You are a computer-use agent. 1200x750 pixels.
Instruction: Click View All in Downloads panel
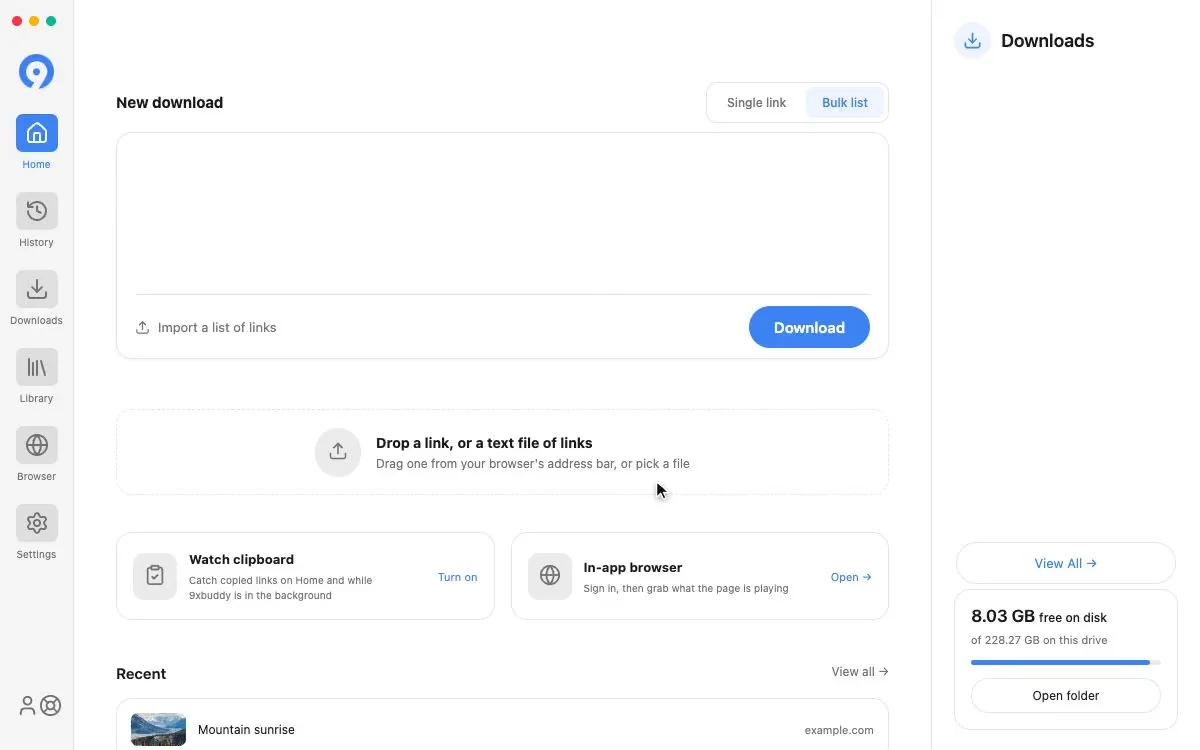coord(1066,563)
